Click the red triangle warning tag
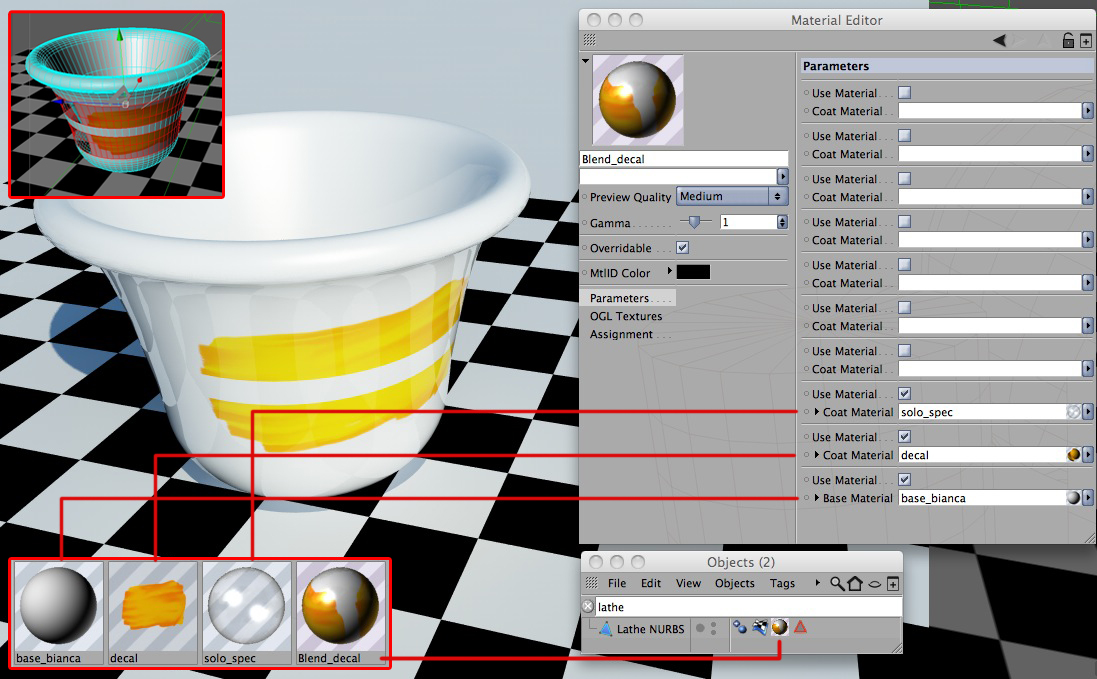 [x=800, y=627]
